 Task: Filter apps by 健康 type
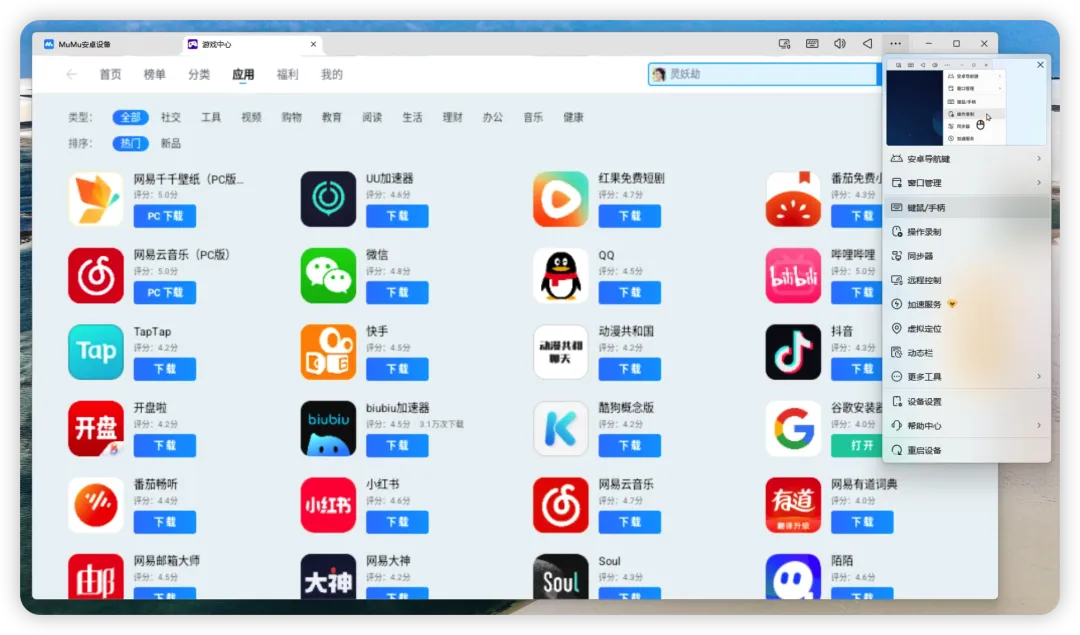point(573,117)
